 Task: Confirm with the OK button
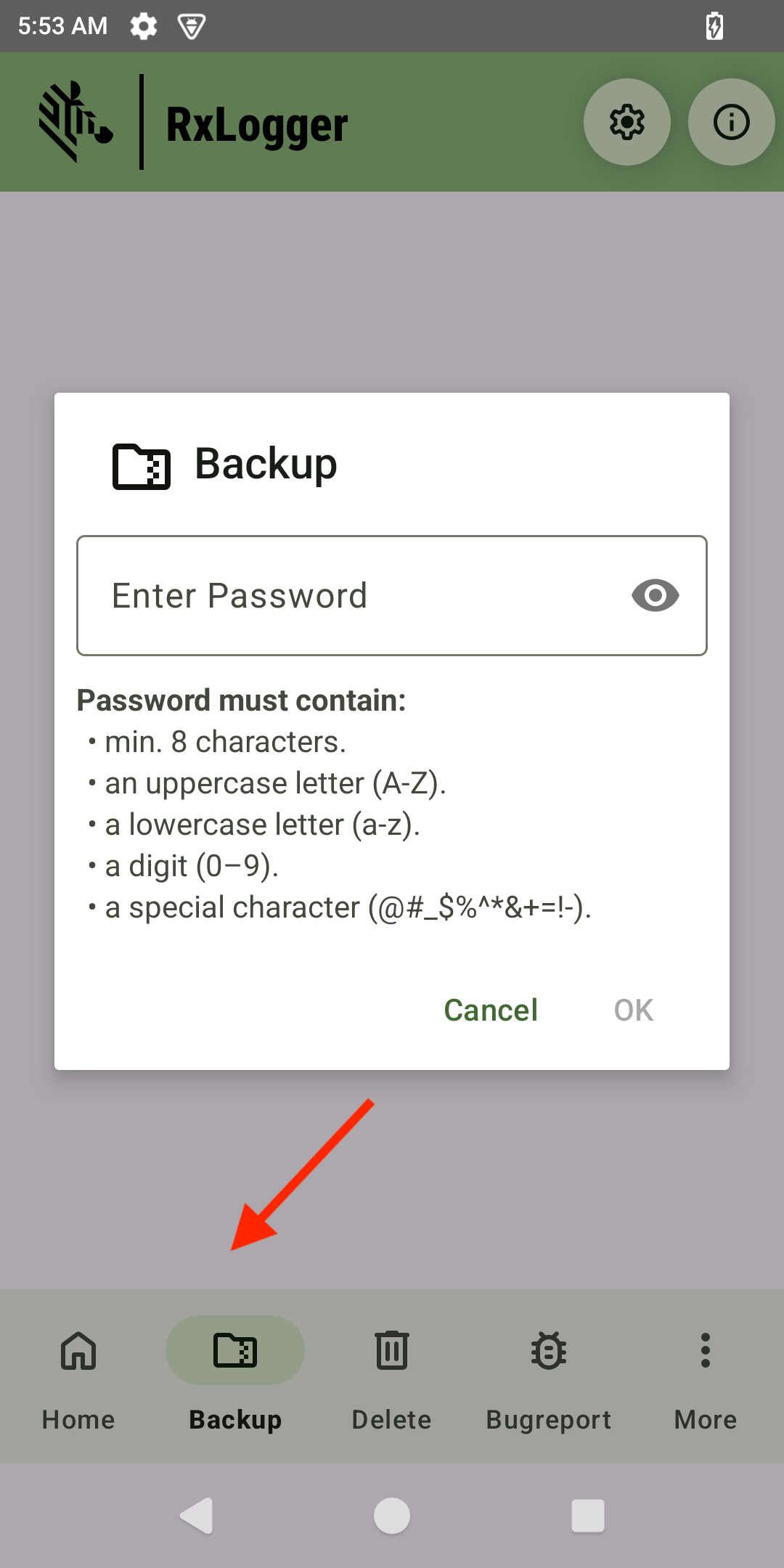pos(633,1010)
